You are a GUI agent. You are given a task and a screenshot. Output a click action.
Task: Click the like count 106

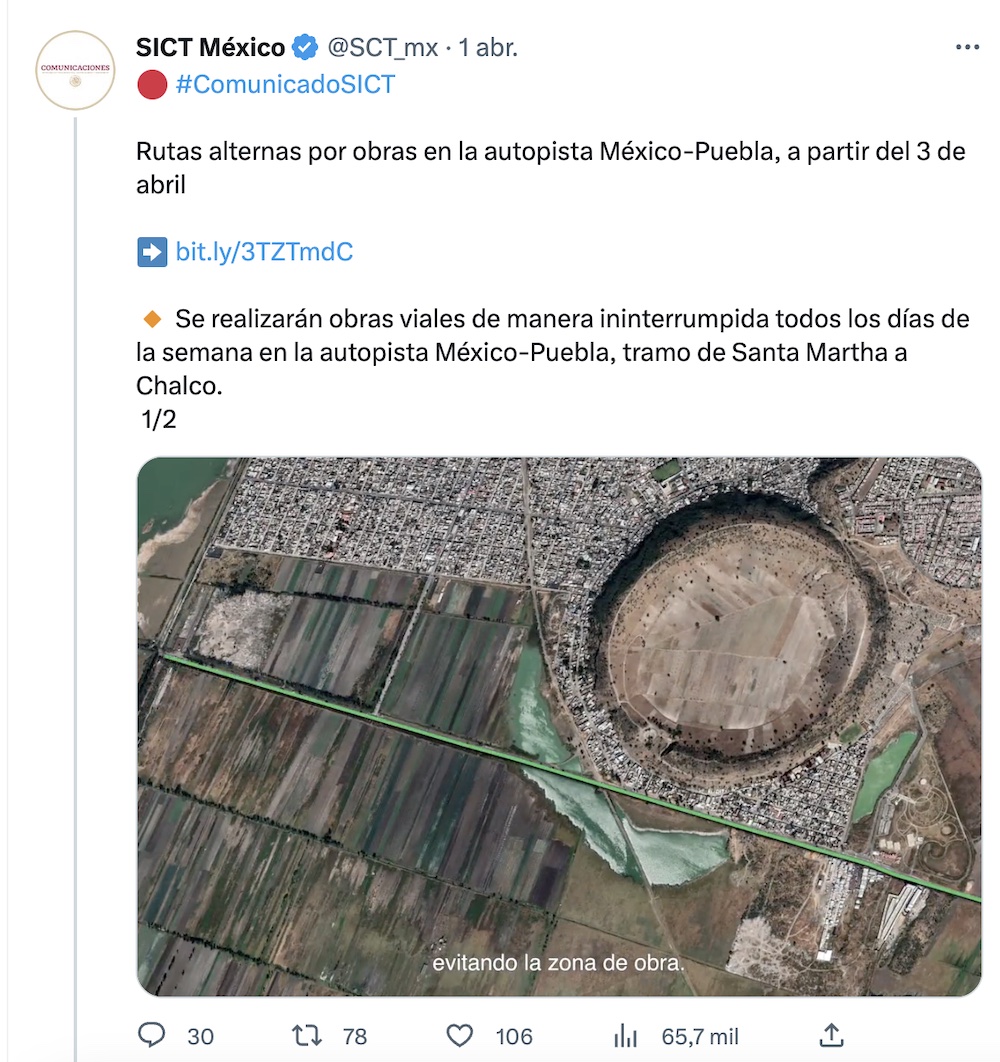point(514,1036)
